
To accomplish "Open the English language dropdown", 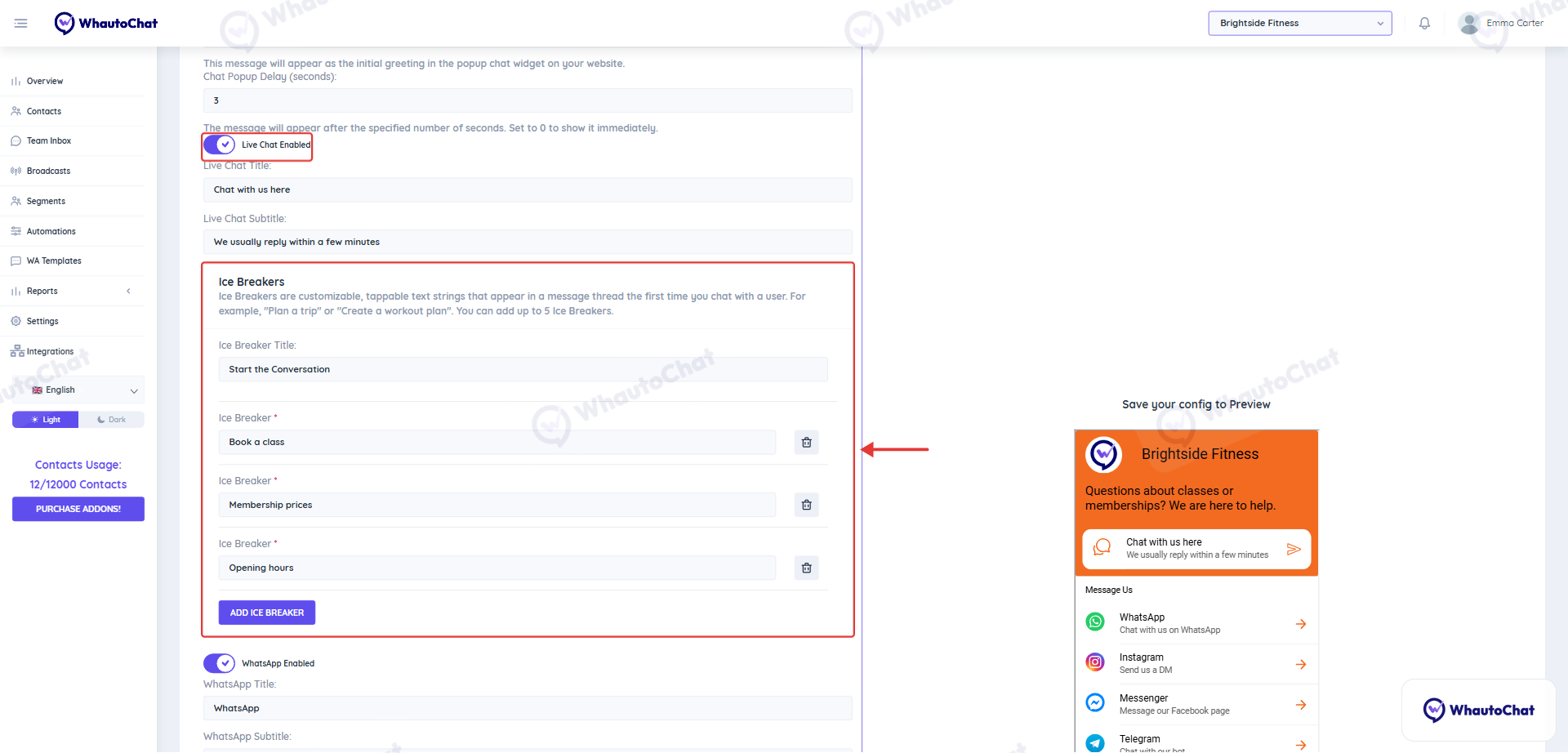I will (x=78, y=390).
